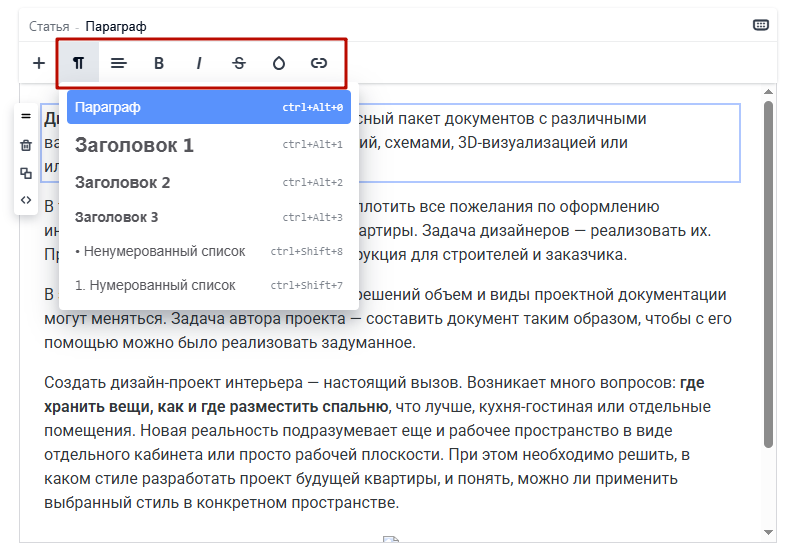
Task: Toggle bold formatting
Action: point(159,63)
